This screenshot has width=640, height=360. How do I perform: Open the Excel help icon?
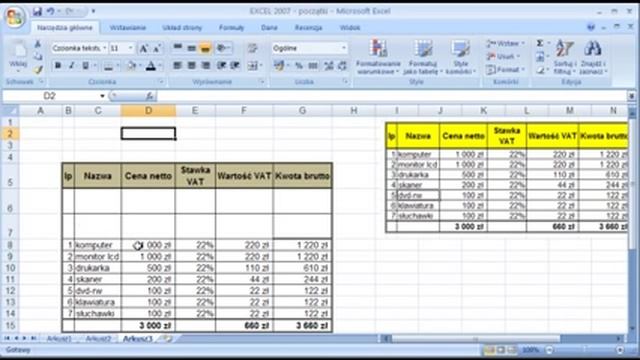(x=591, y=27)
